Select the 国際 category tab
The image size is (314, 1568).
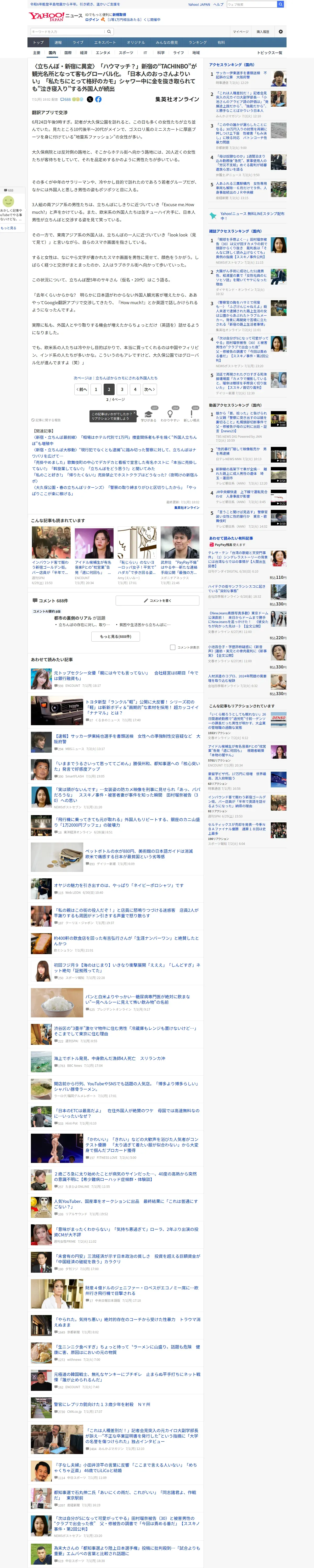coord(68,53)
